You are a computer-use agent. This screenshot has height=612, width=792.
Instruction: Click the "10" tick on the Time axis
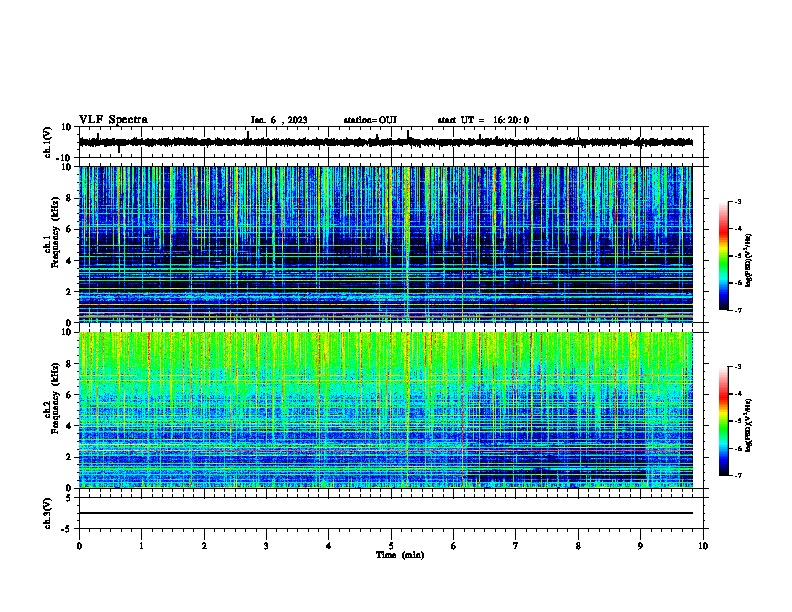(x=703, y=546)
